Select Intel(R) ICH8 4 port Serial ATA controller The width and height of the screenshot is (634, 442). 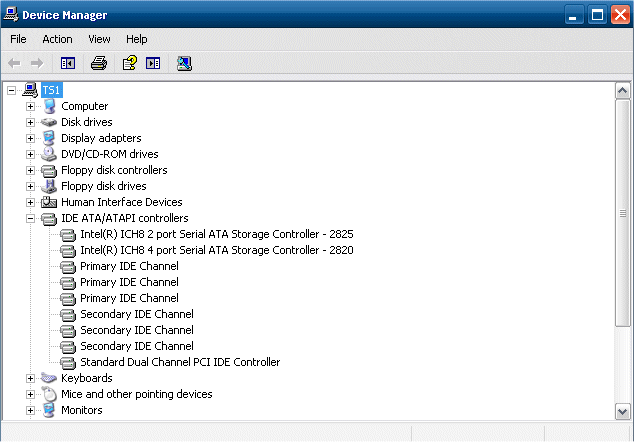(x=217, y=250)
